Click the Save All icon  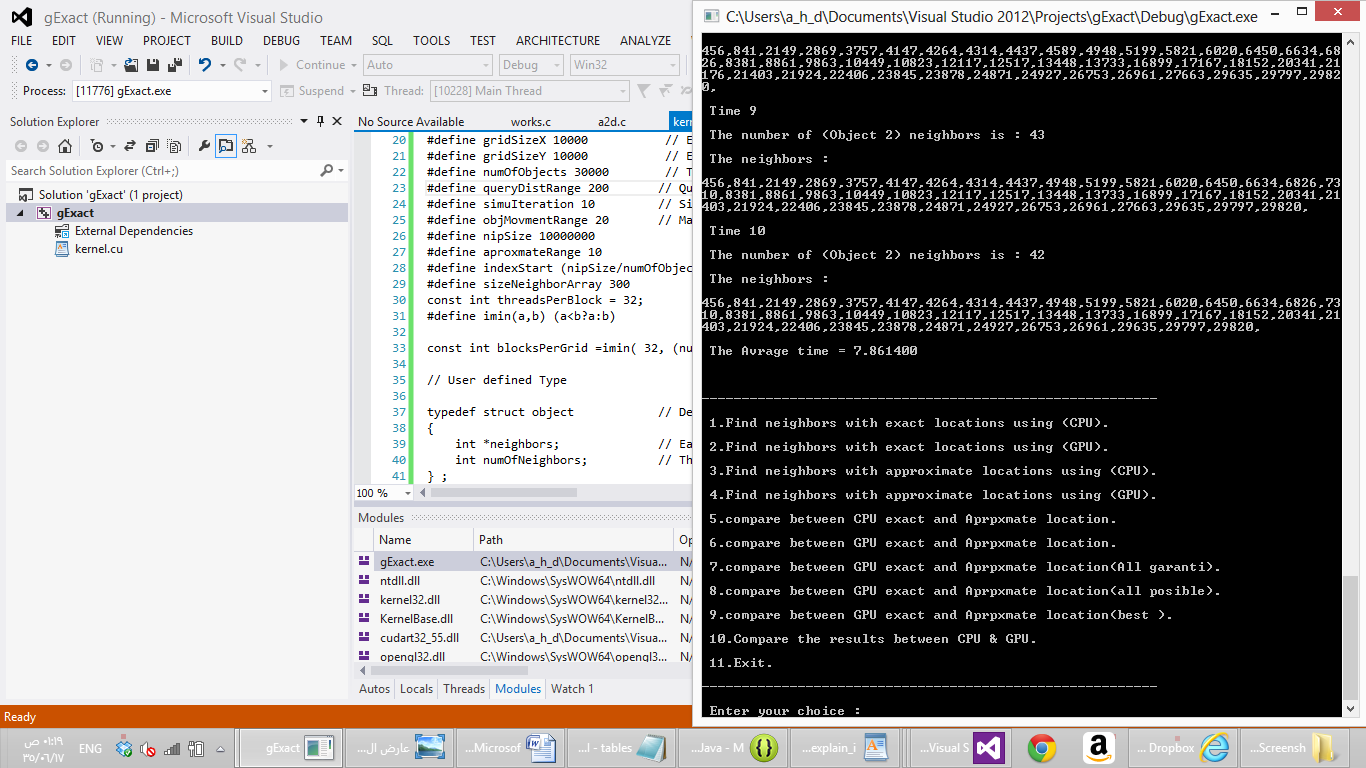click(x=176, y=65)
